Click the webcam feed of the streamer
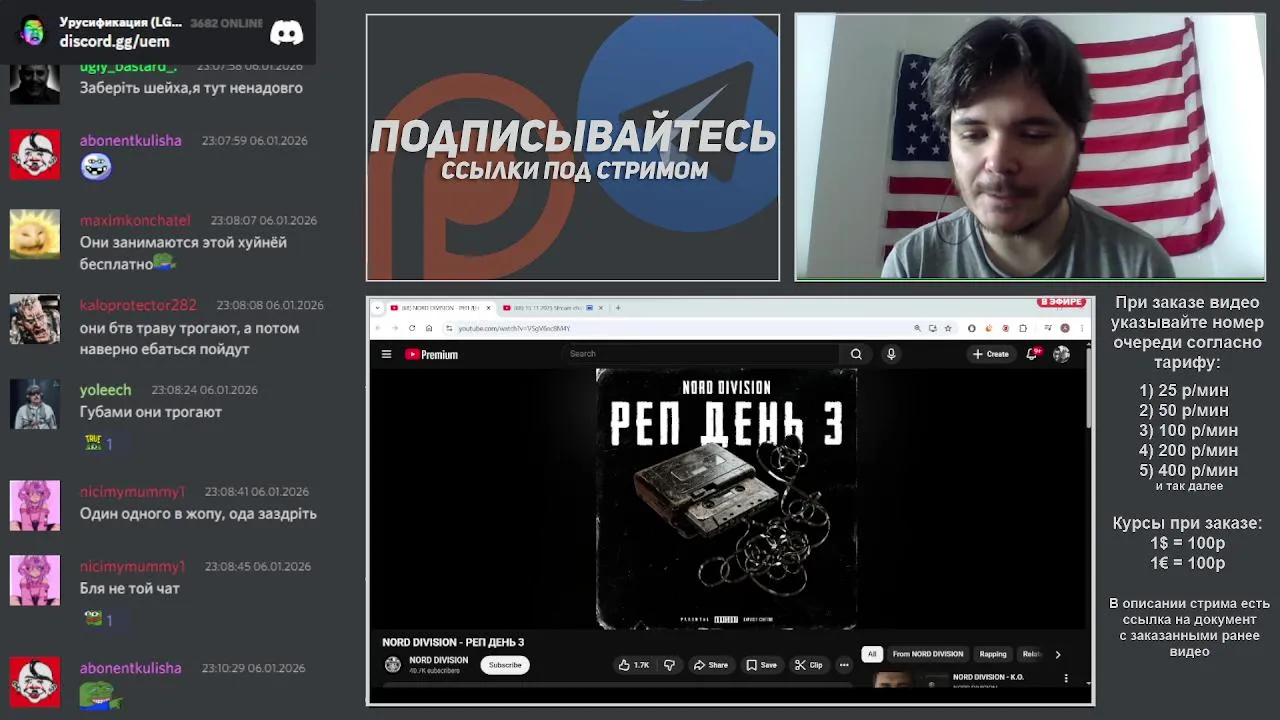Viewport: 1280px width, 720px height. (x=1030, y=147)
